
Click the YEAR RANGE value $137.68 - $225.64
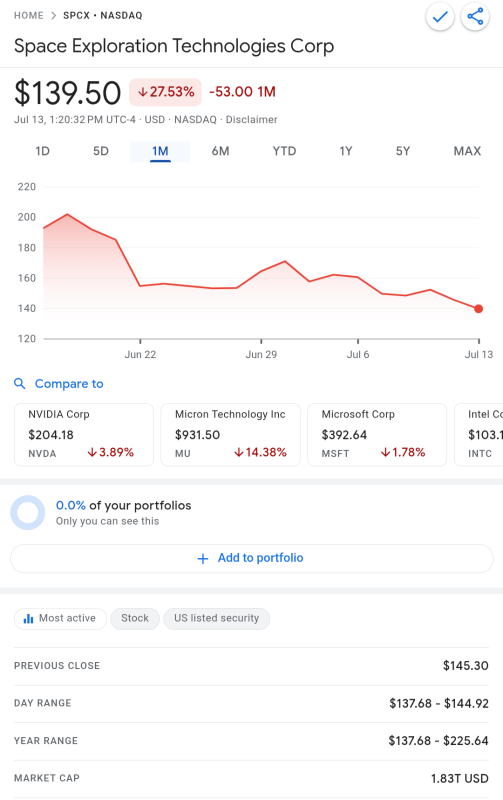(438, 741)
